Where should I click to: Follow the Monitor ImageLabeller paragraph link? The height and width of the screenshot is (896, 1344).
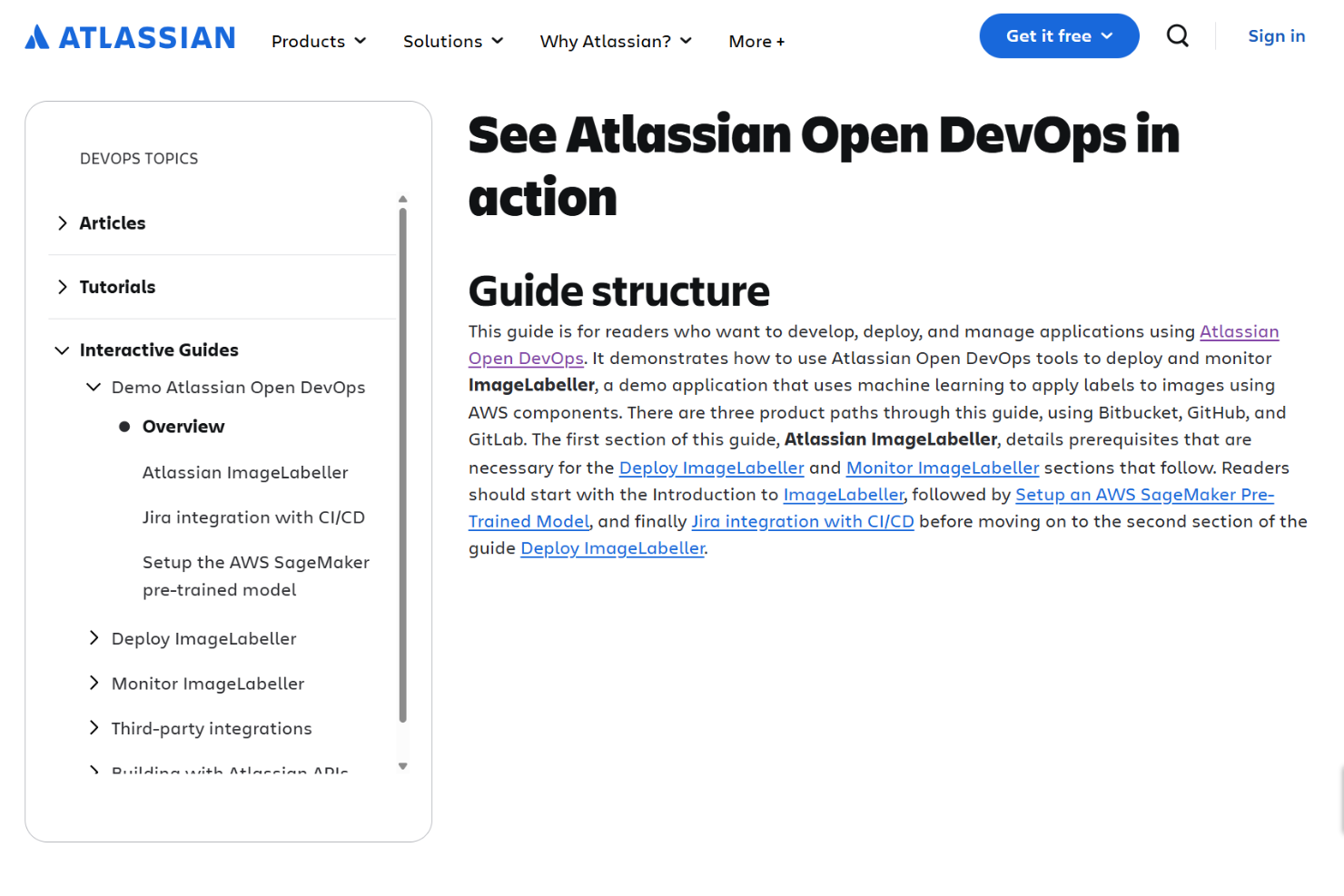[943, 468]
